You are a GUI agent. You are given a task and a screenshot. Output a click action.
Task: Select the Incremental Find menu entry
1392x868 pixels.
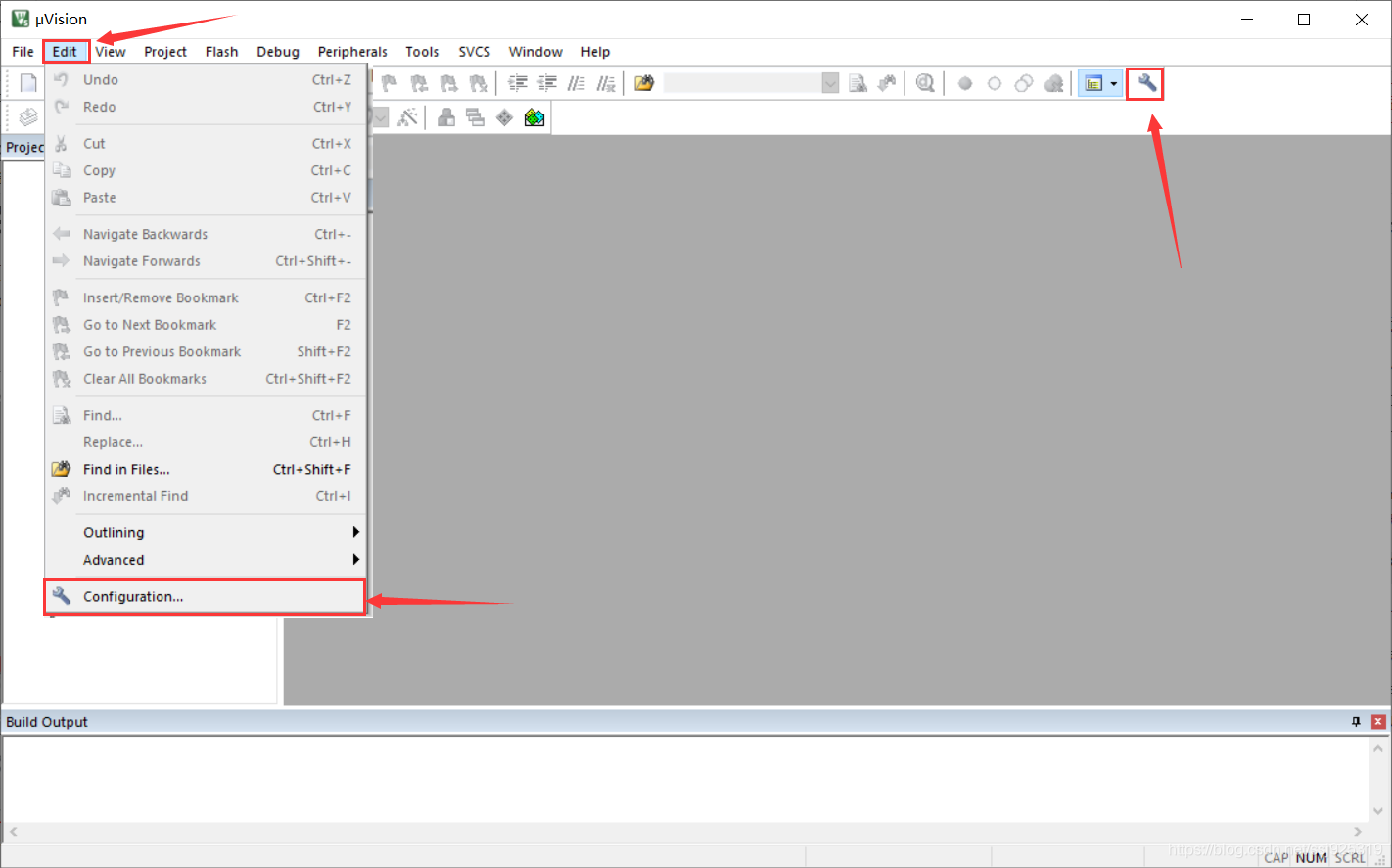[x=205, y=496]
